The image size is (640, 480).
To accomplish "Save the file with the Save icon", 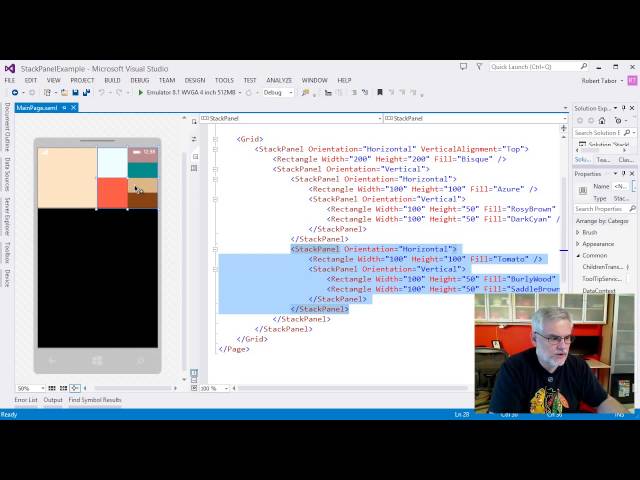I will pos(75,93).
